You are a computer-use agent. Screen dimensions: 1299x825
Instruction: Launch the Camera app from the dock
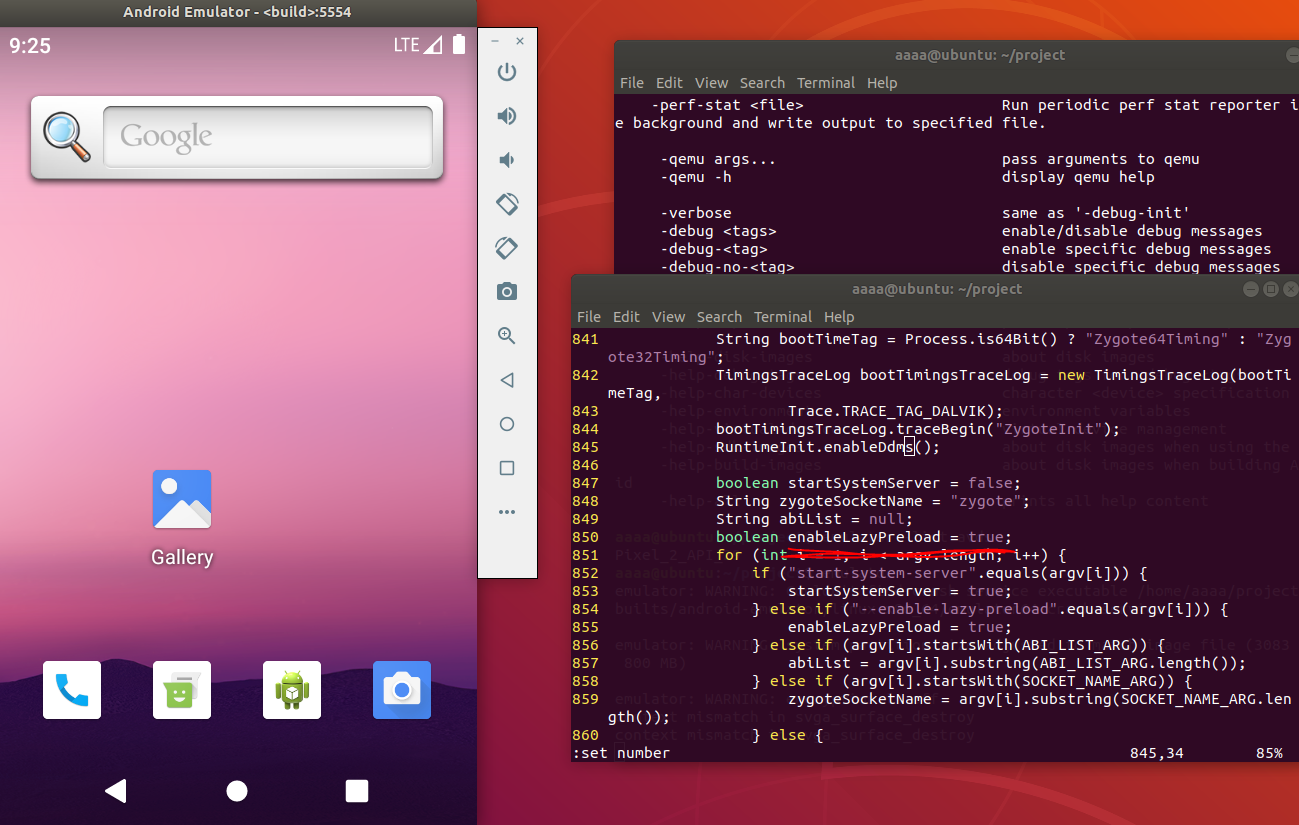(402, 690)
